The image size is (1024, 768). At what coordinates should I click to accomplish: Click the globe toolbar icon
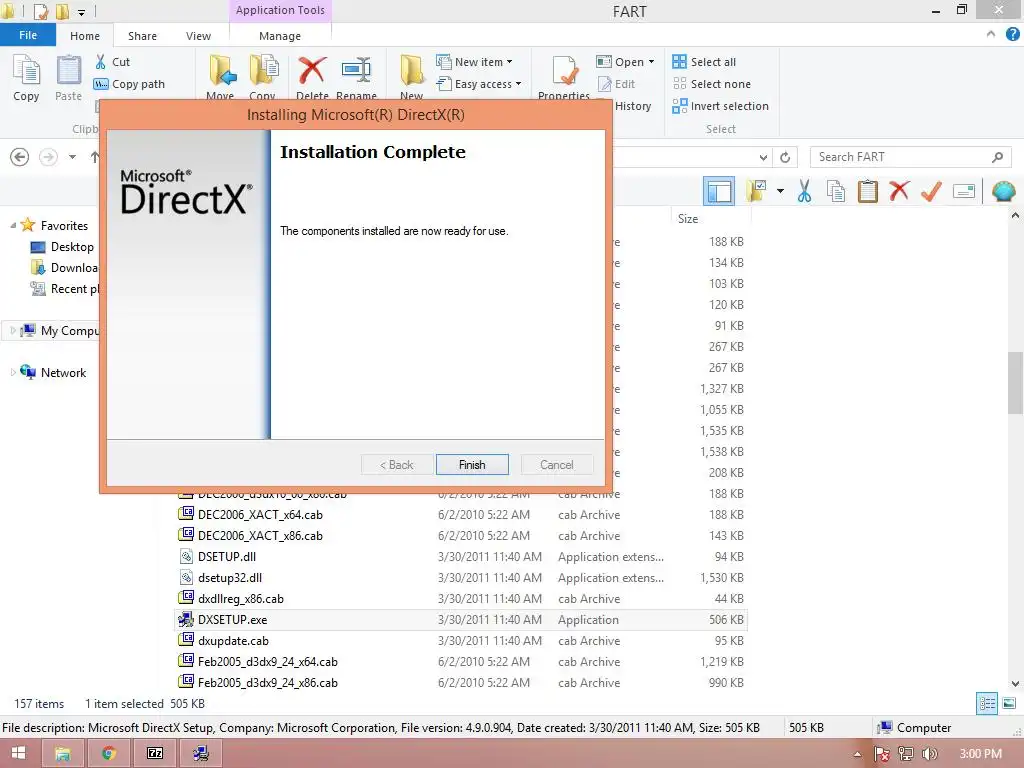pos(1003,191)
